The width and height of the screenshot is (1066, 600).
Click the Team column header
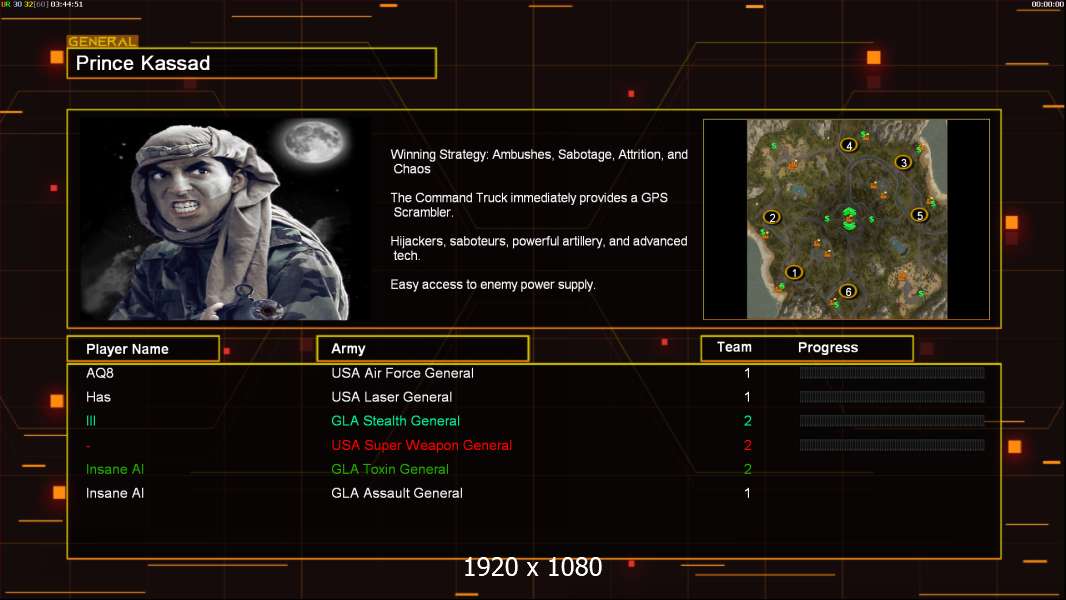coord(734,347)
